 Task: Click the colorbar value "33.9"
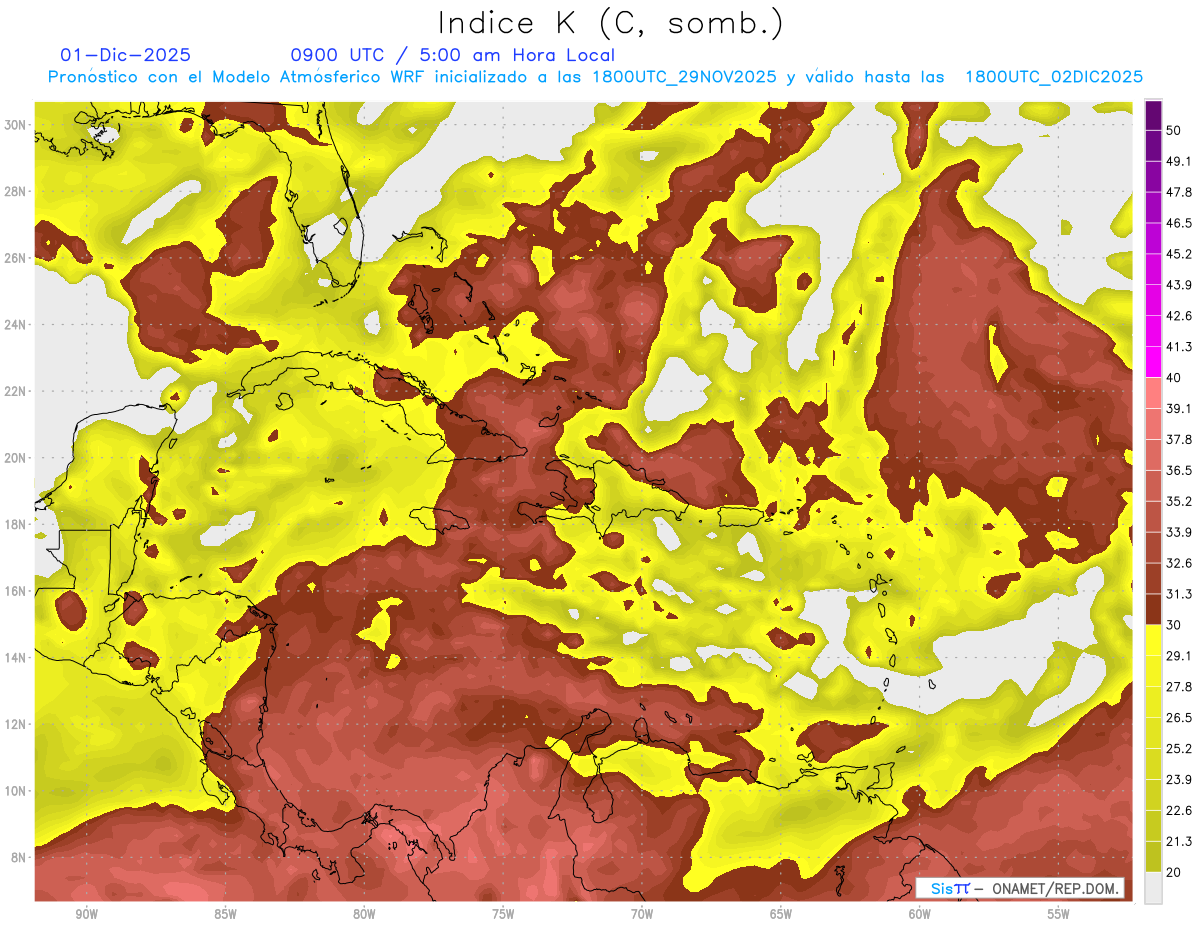[1178, 532]
